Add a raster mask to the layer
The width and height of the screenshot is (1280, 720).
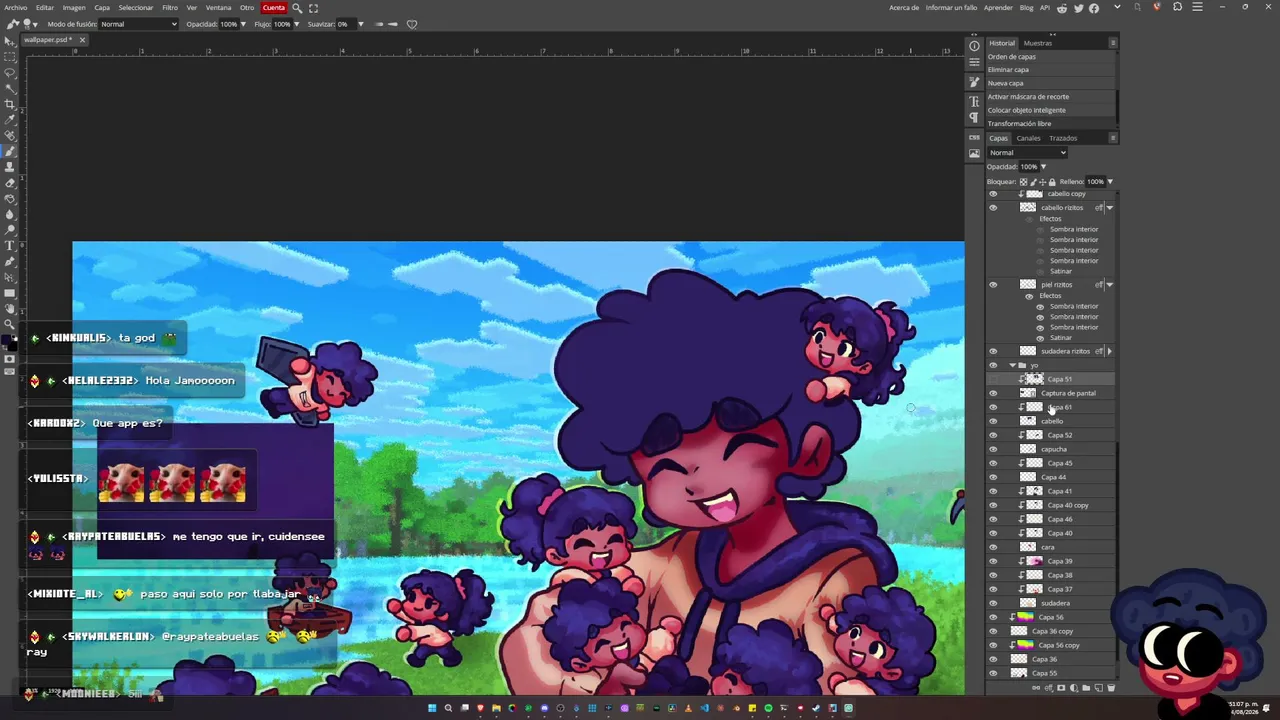click(1061, 688)
